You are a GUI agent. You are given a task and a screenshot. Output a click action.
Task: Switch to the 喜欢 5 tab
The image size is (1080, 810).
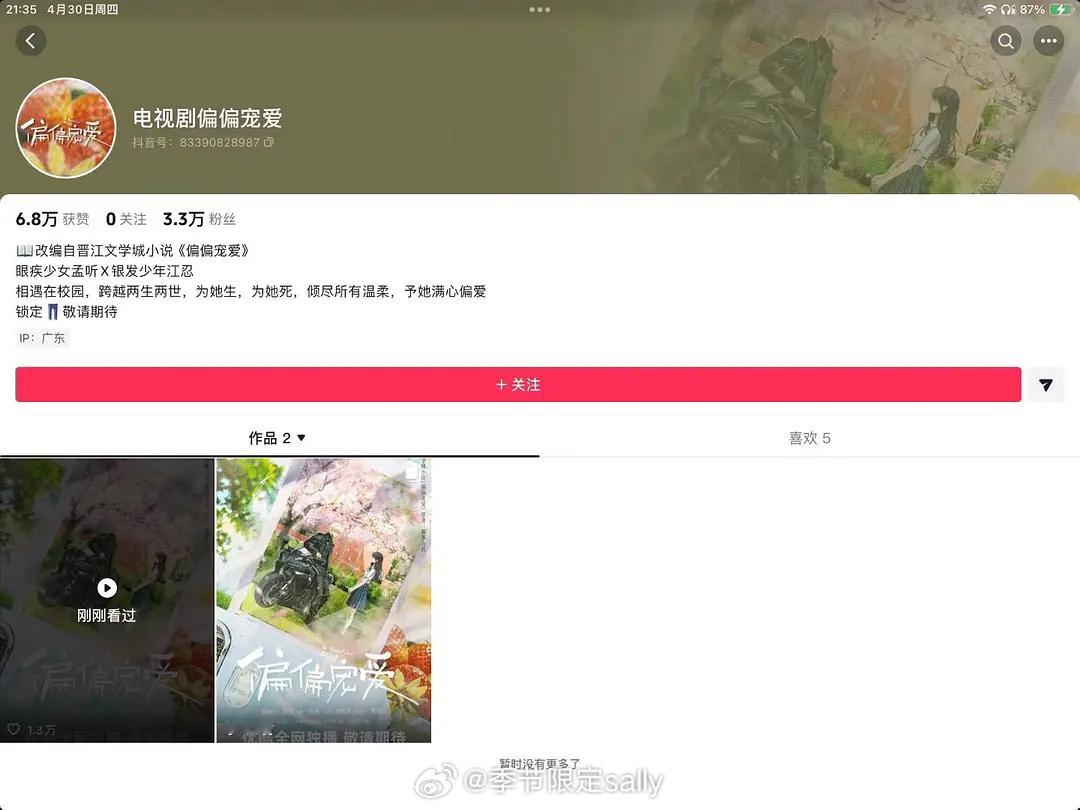click(x=809, y=438)
